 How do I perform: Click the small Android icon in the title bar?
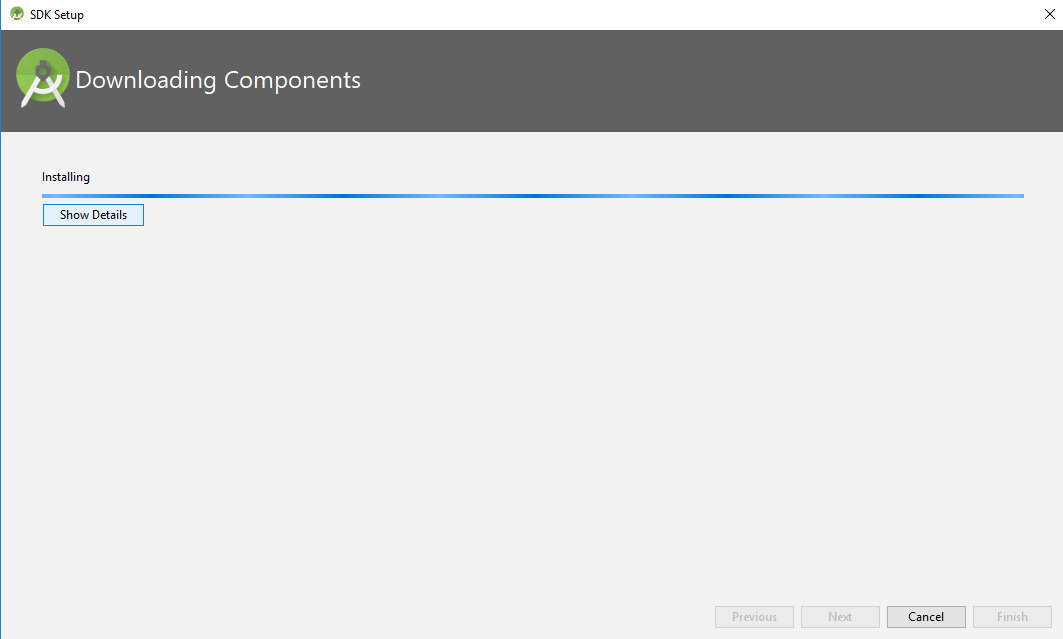(x=16, y=15)
